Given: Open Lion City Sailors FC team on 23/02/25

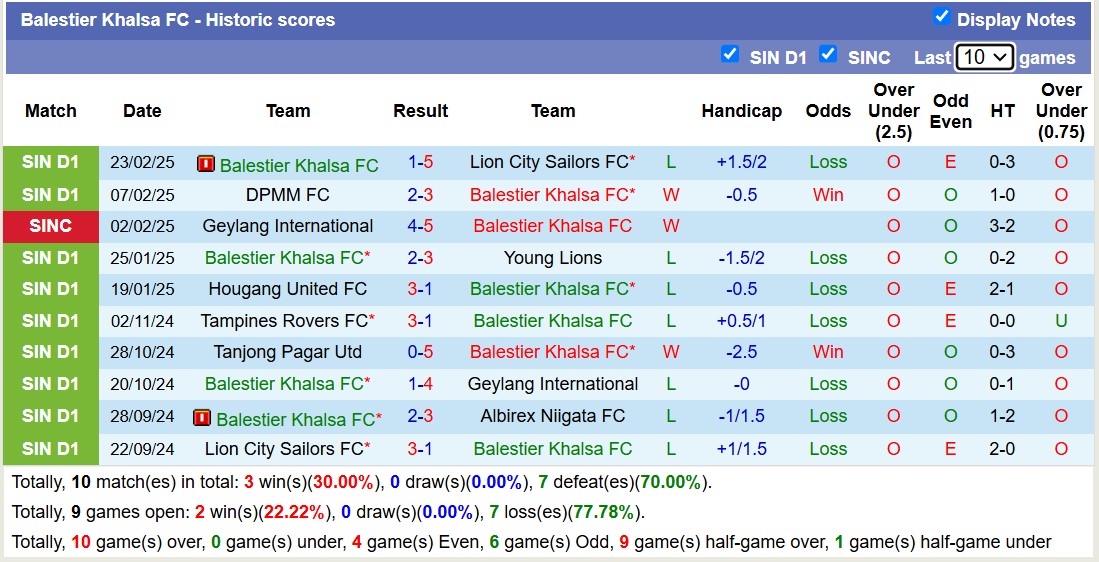Looking at the screenshot, I should (549, 162).
